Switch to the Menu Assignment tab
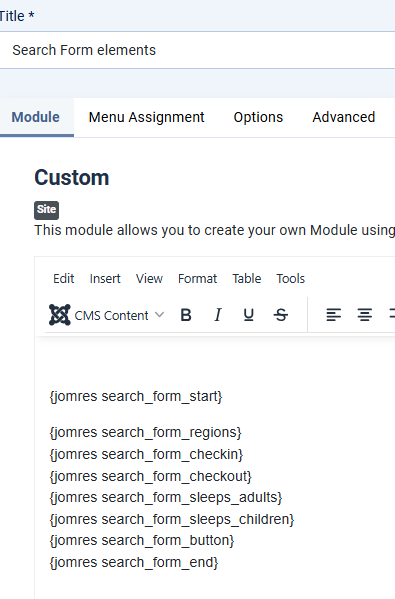 (x=147, y=117)
